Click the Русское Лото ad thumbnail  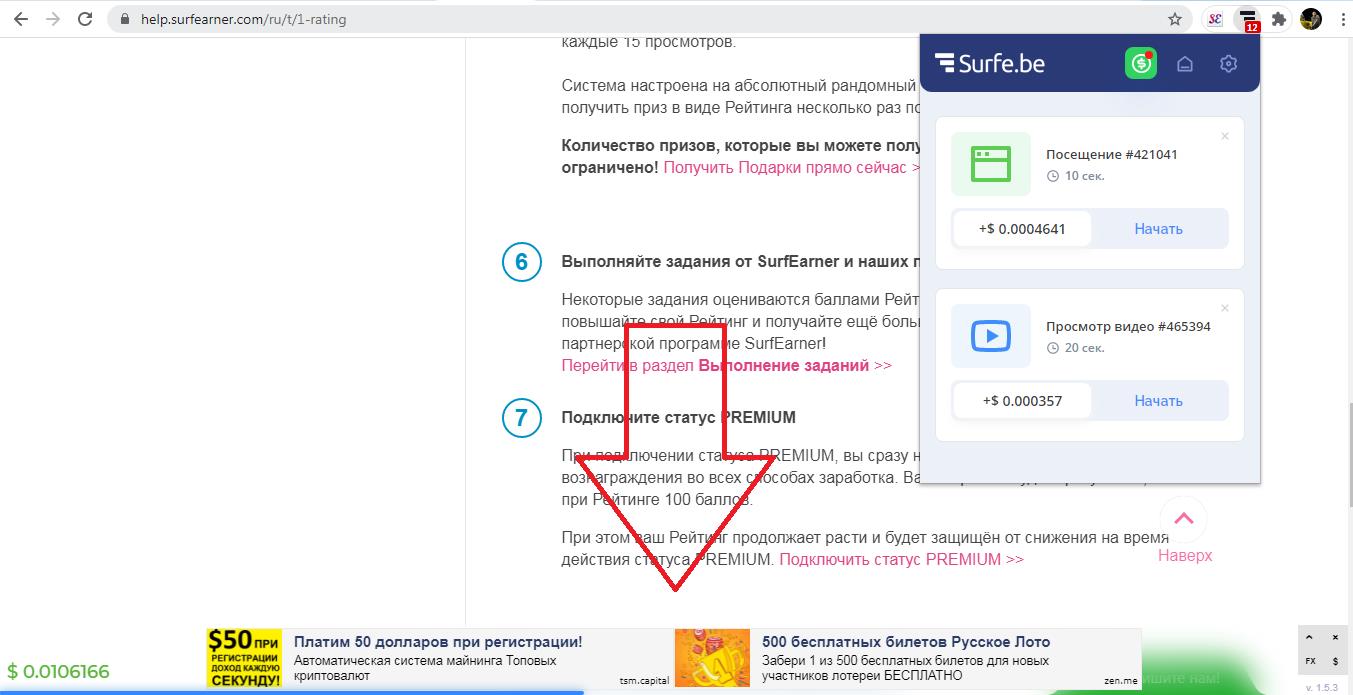(712, 658)
